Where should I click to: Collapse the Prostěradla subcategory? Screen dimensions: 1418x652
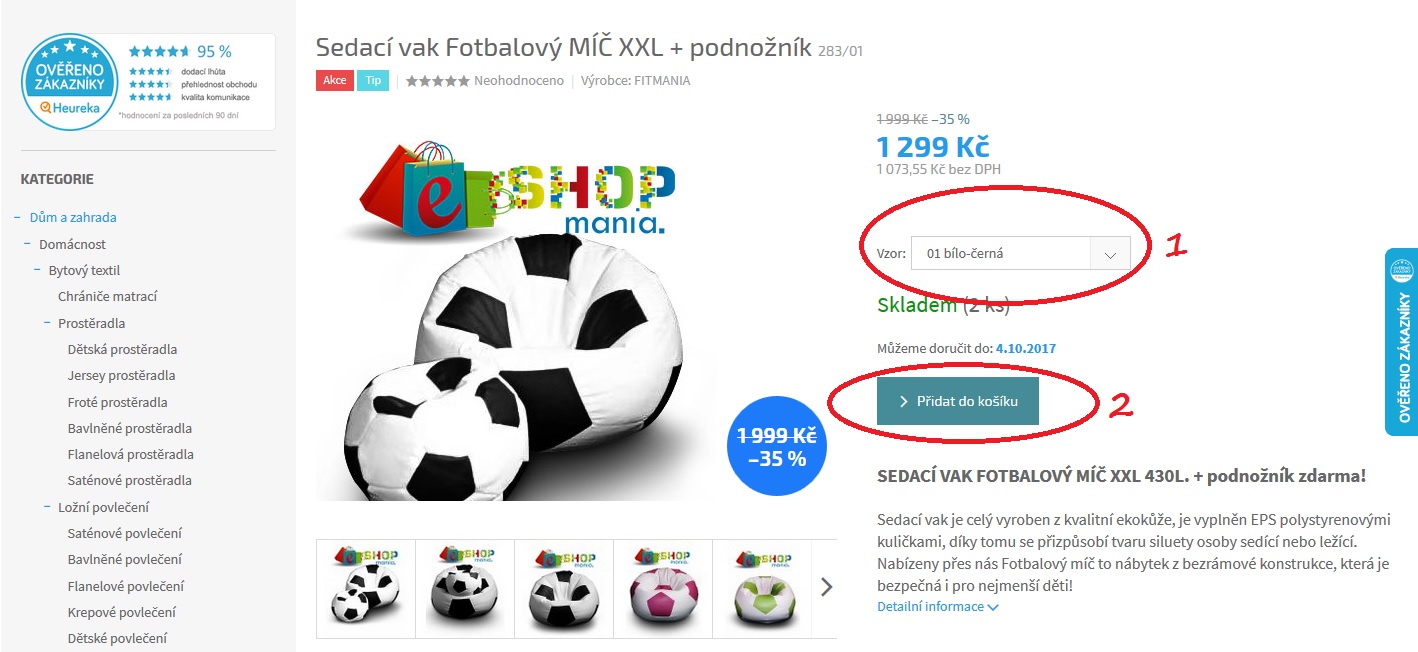point(47,323)
